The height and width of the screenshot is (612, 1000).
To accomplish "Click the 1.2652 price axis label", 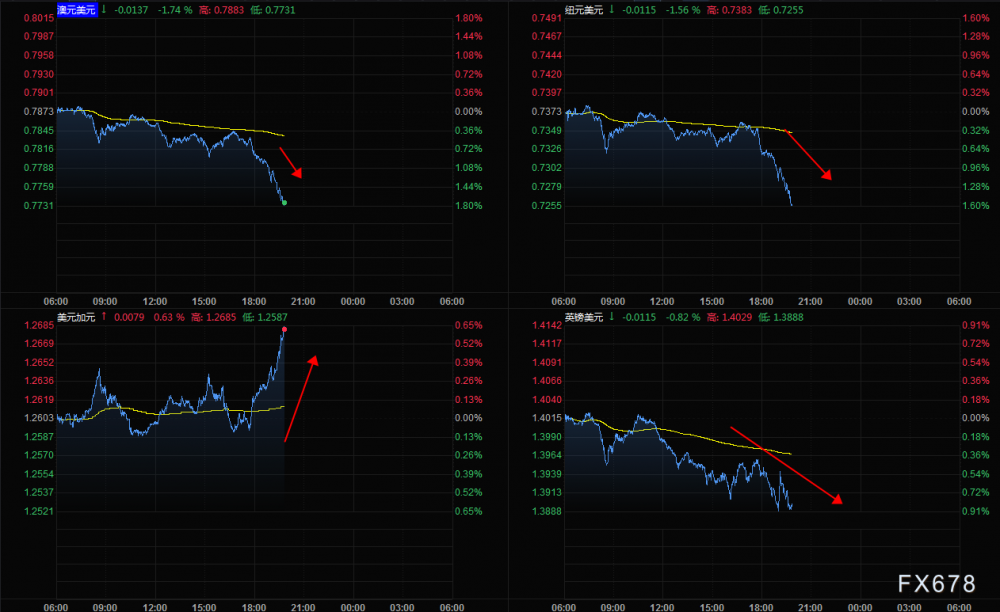I will tap(39, 362).
